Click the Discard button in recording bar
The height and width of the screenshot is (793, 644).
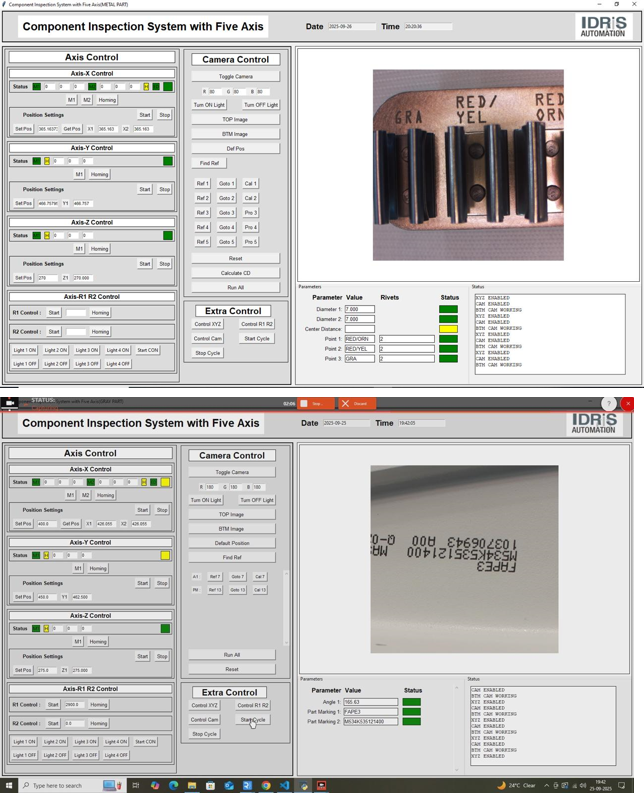pos(354,404)
